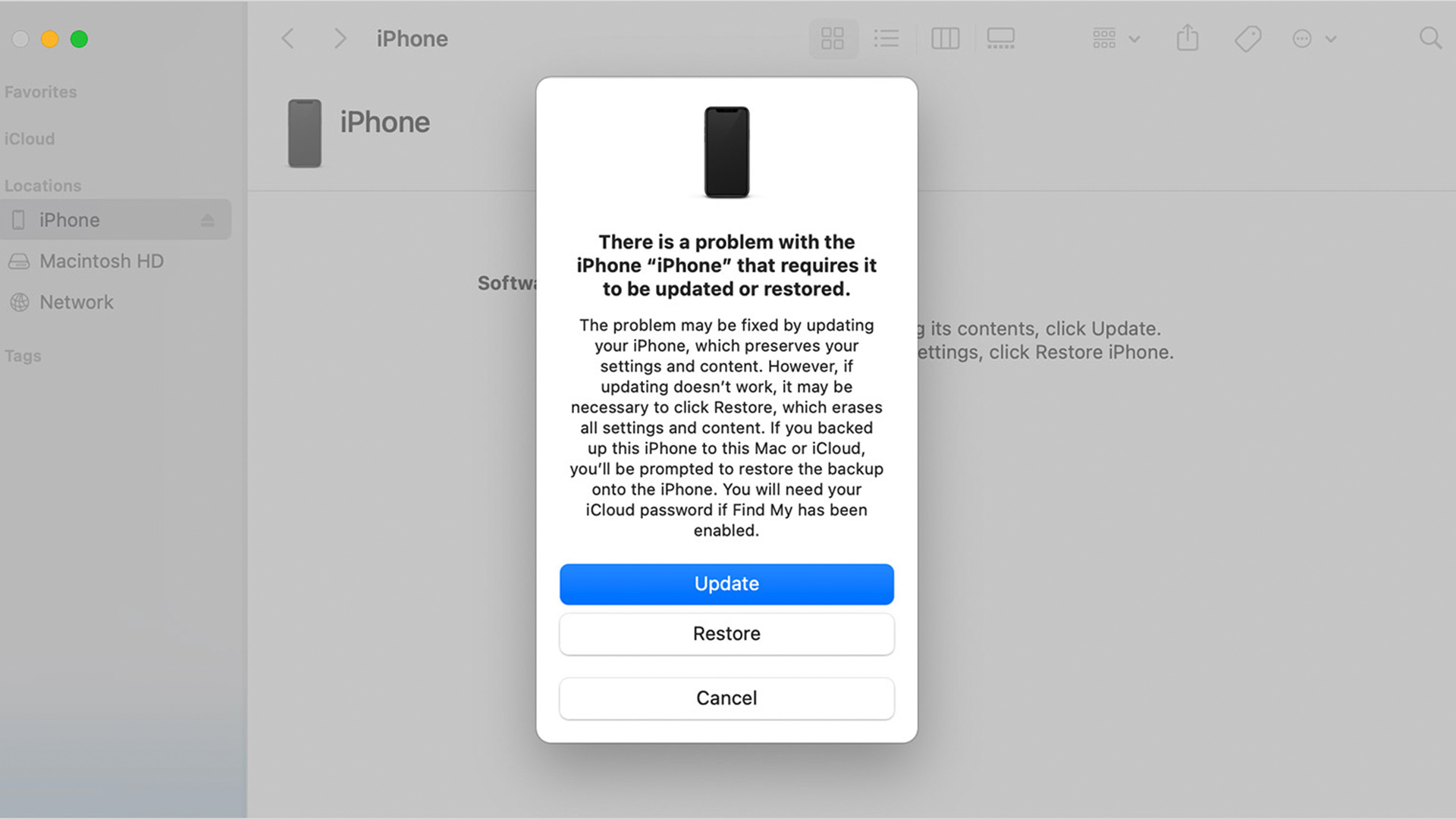Click the grid view icon

[831, 38]
